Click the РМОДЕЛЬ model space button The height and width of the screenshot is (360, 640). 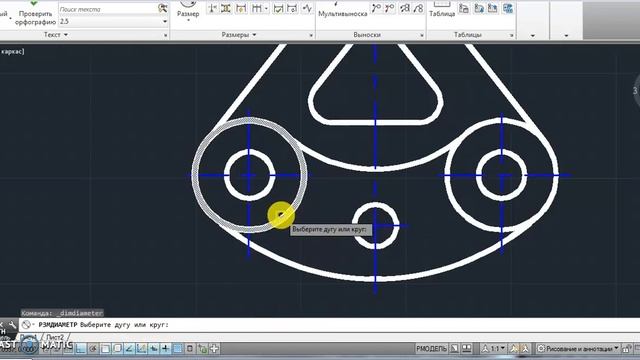point(431,349)
